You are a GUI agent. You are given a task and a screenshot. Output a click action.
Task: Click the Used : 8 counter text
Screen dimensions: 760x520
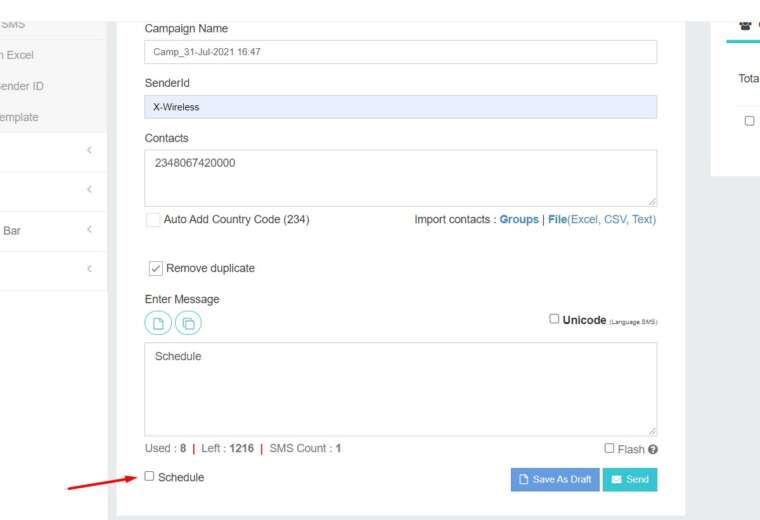(x=165, y=449)
